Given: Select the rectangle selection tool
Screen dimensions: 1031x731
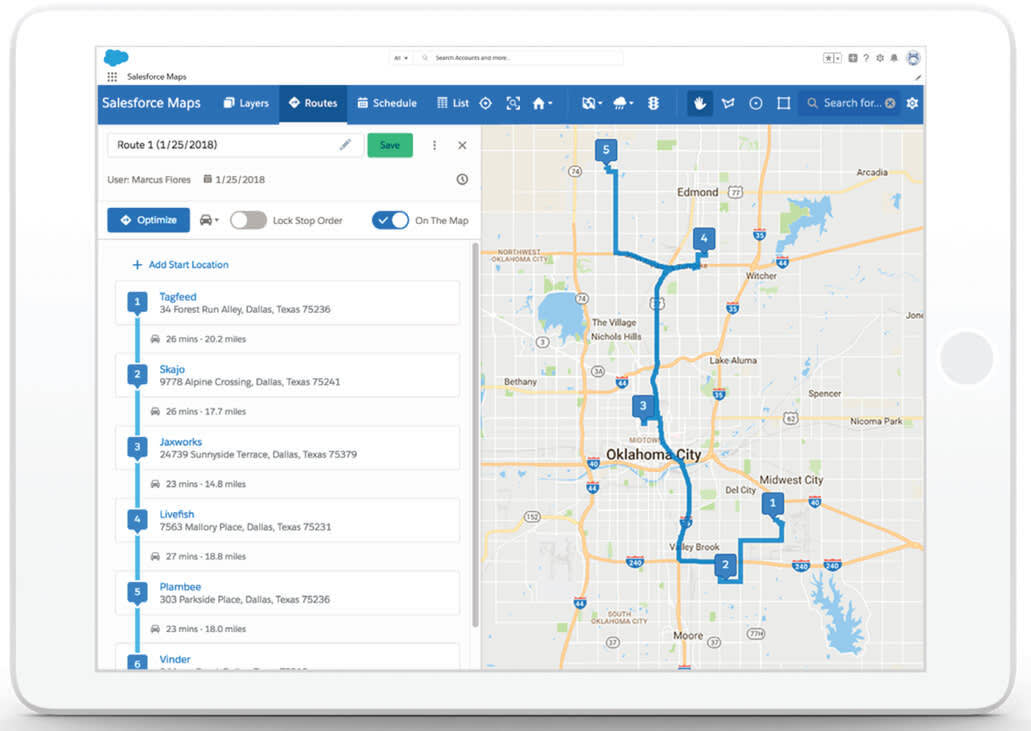Looking at the screenshot, I should tap(786, 103).
